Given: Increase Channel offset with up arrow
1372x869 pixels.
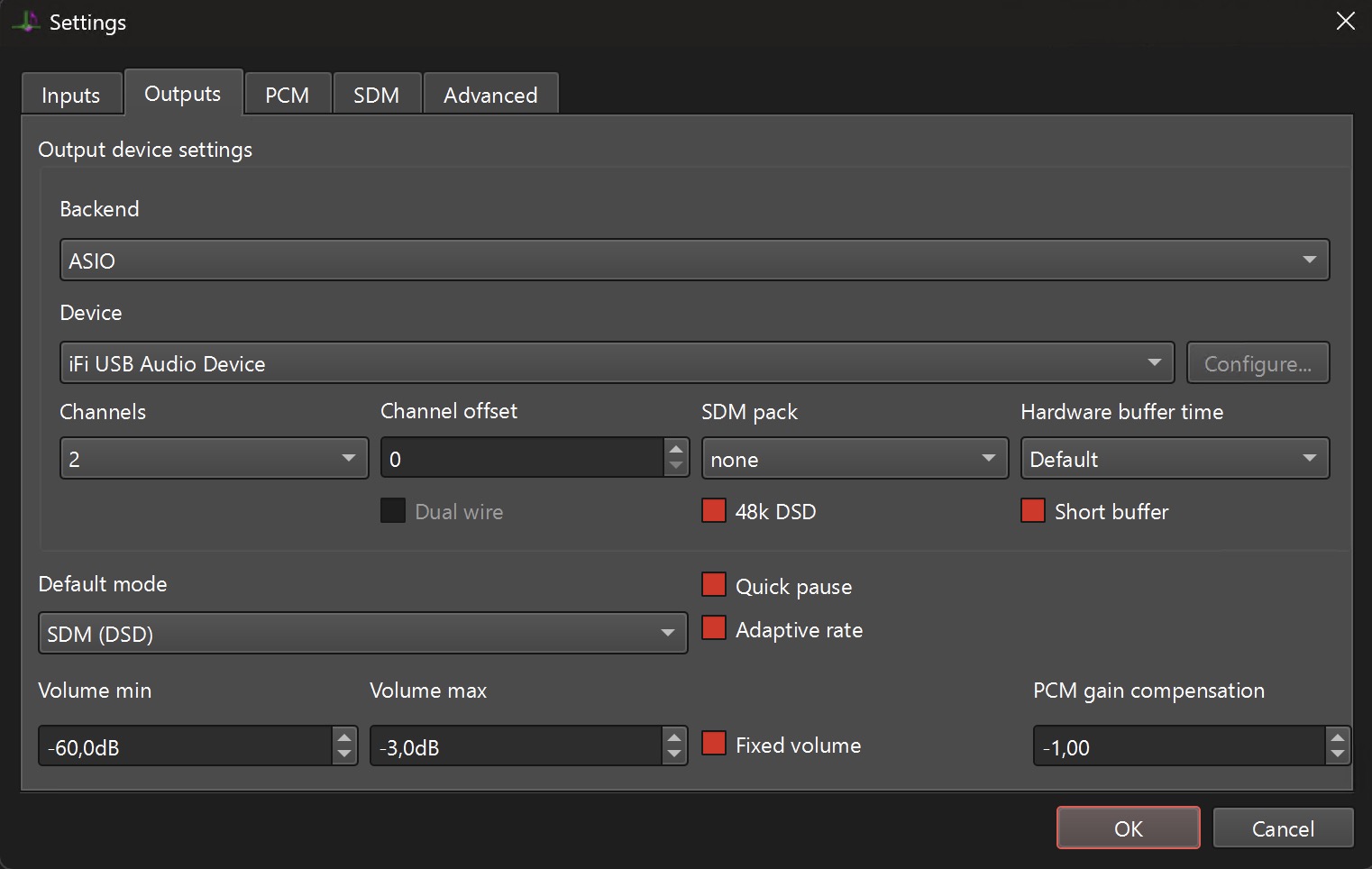Looking at the screenshot, I should 676,448.
